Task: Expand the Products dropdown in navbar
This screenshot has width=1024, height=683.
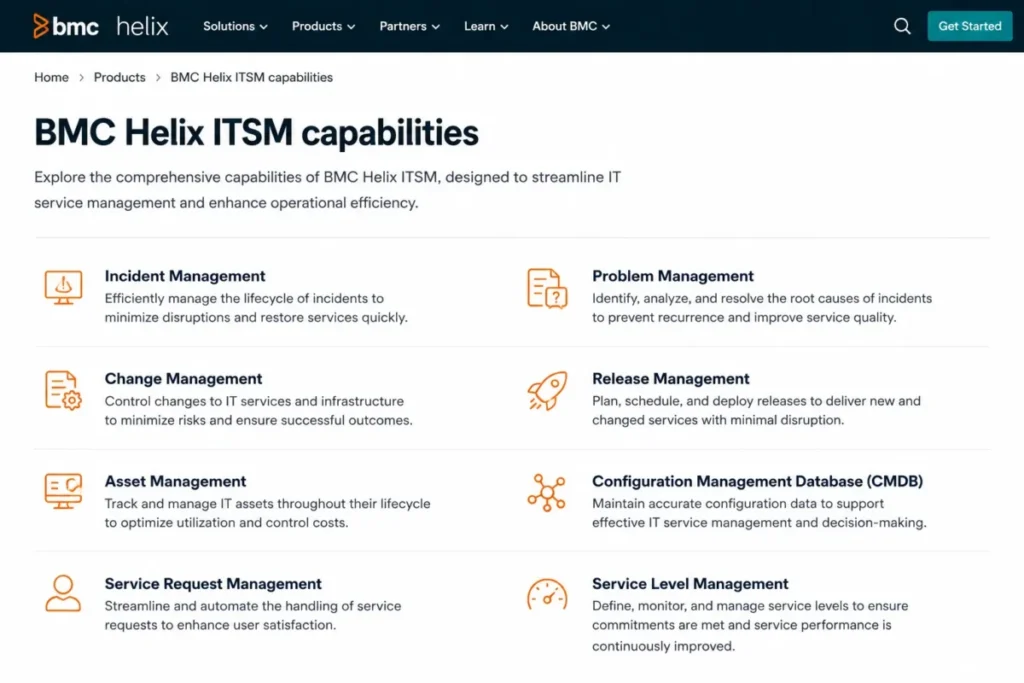Action: [323, 26]
